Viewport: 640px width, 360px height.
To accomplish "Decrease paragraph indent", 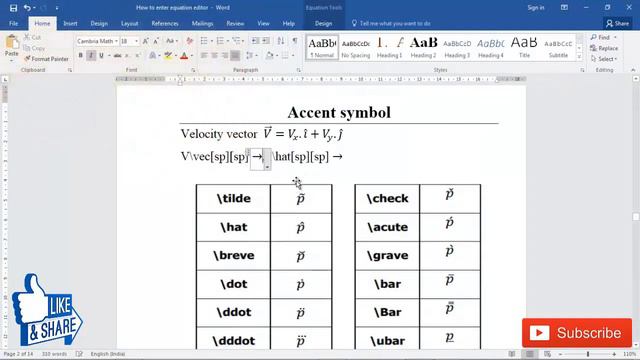I will 255,41.
